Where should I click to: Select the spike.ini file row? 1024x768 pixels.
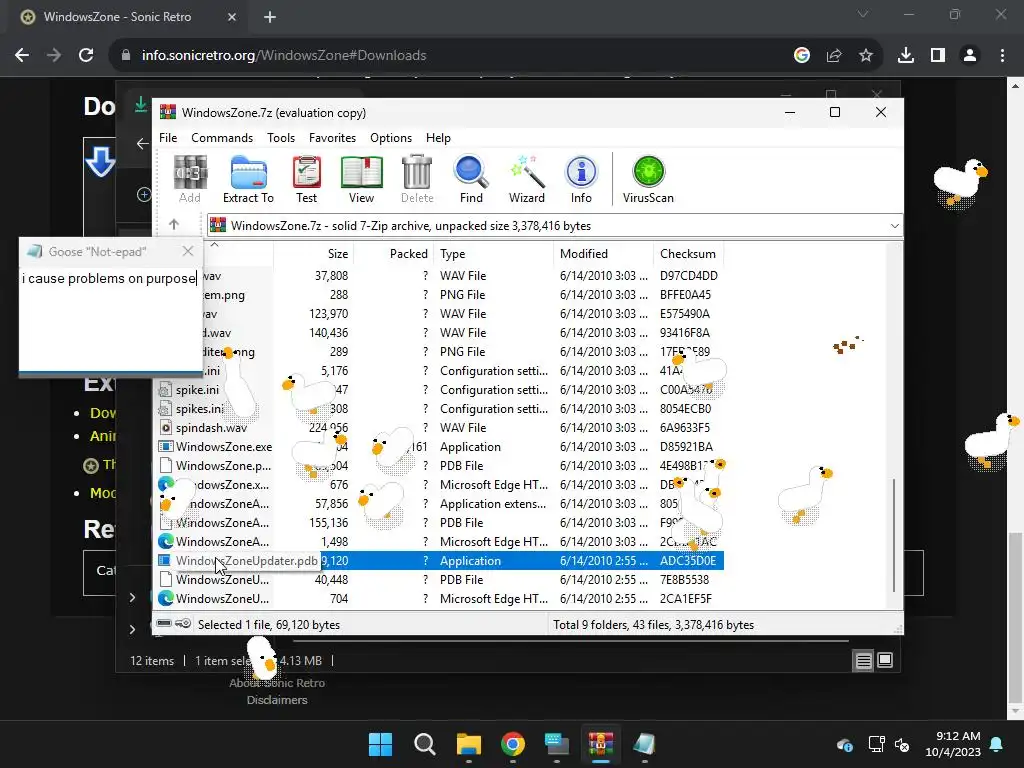point(440,390)
